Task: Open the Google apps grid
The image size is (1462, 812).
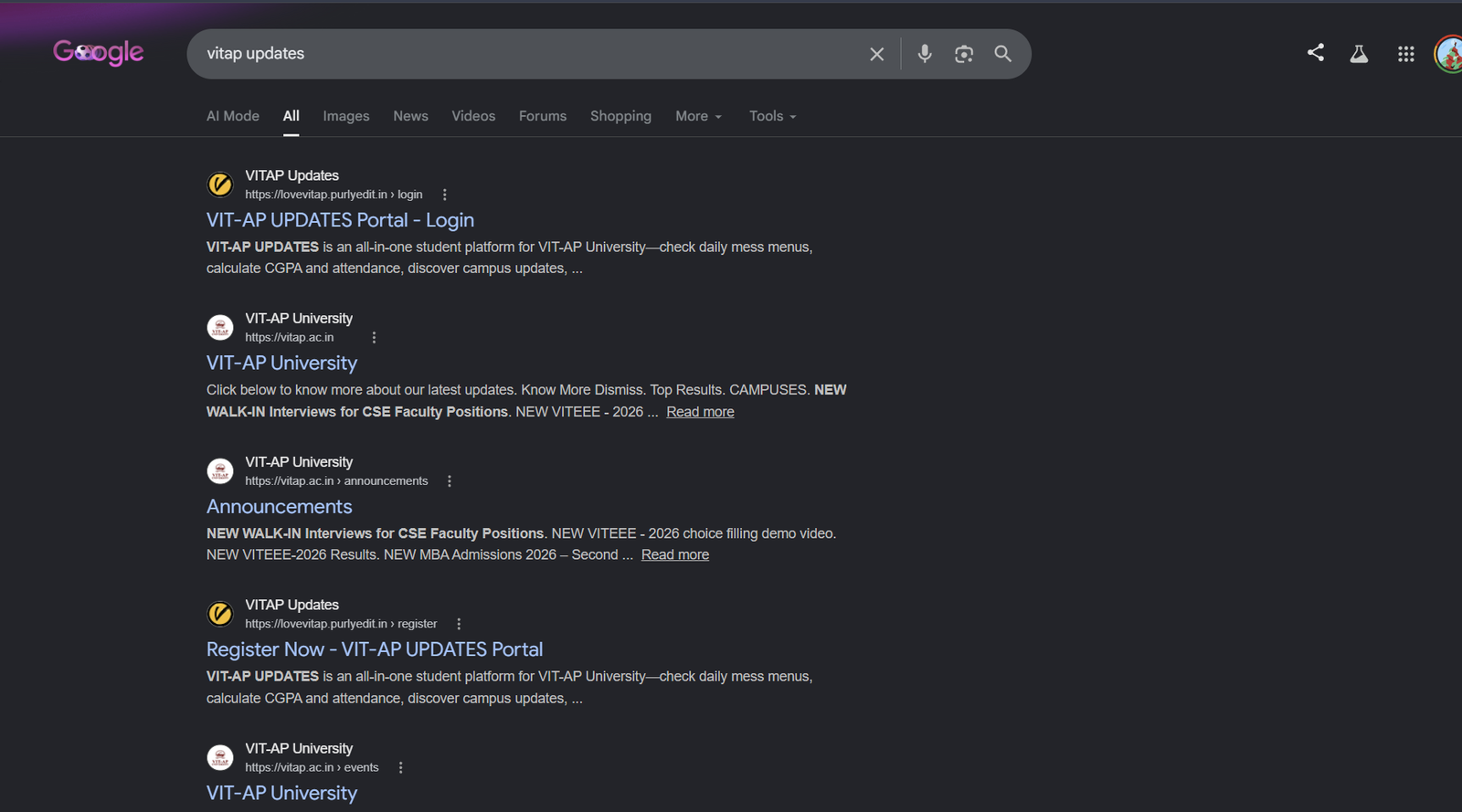Action: [x=1406, y=54]
